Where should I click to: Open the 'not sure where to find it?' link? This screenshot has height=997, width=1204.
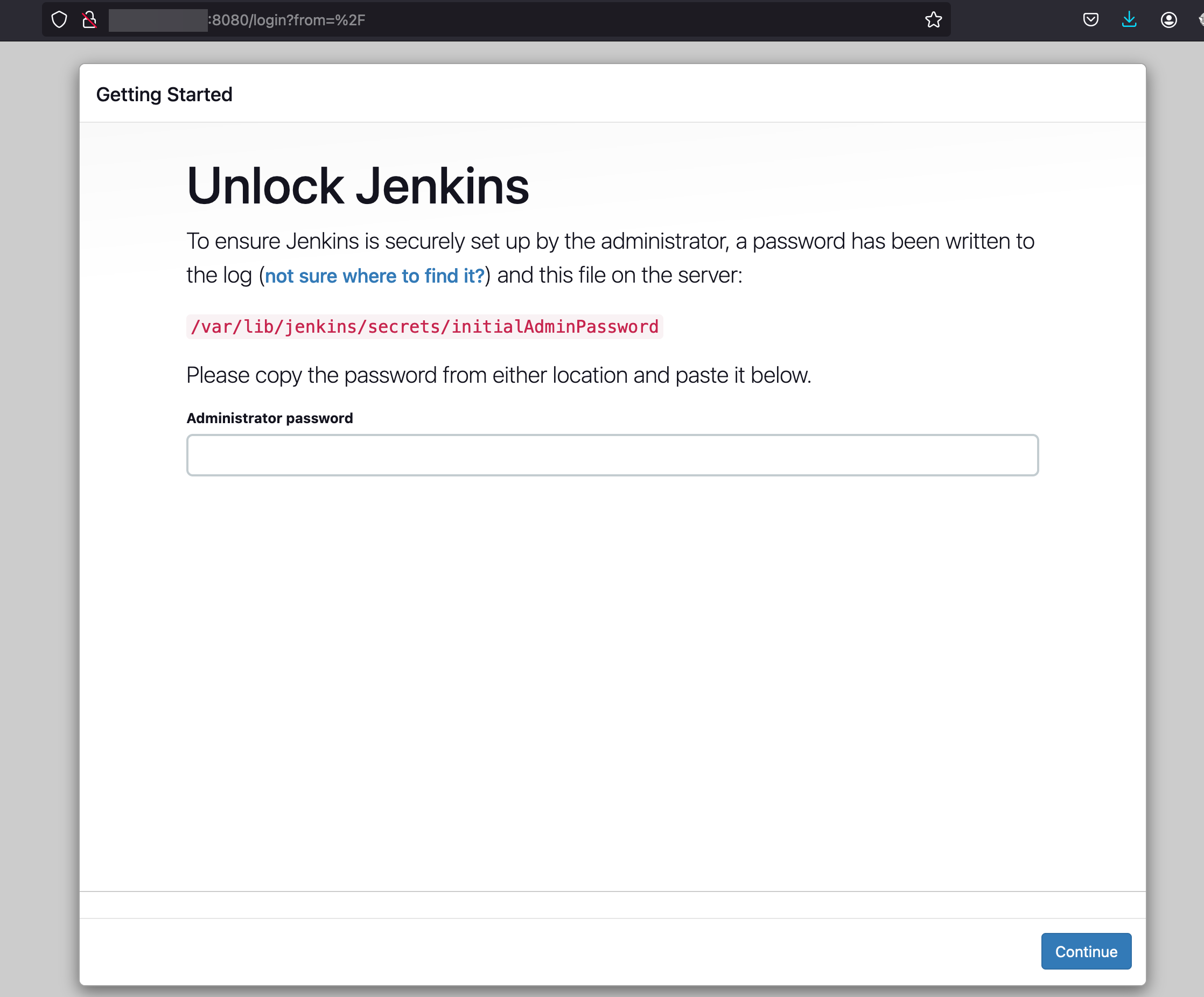[374, 276]
